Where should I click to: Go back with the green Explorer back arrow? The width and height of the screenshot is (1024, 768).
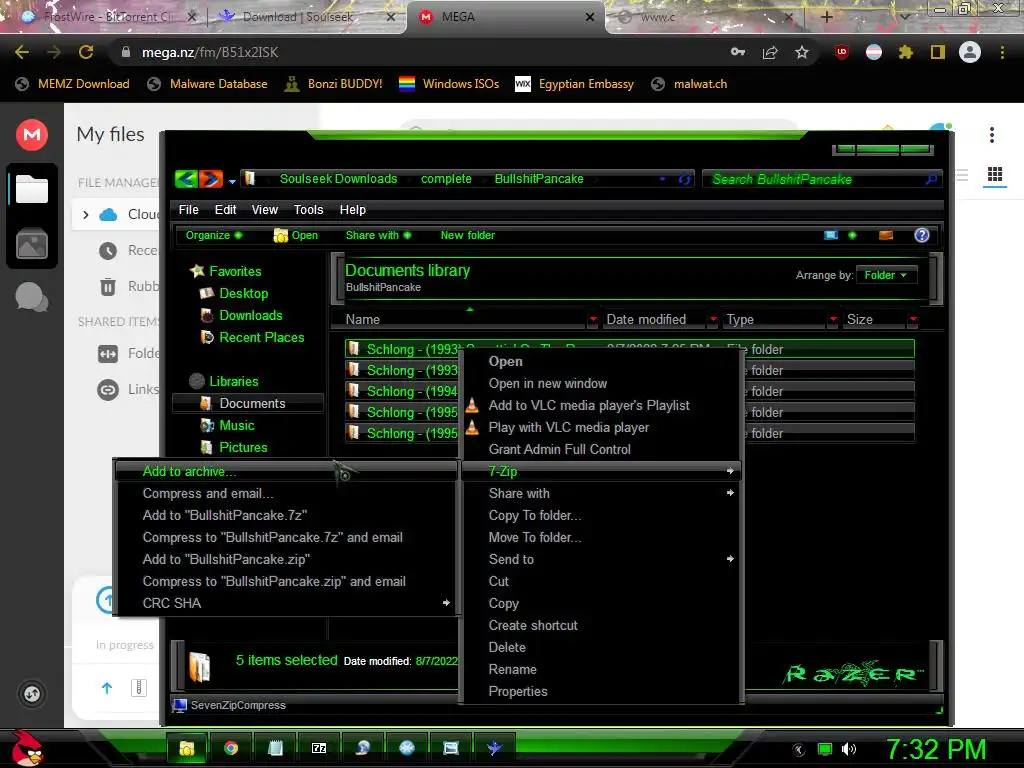(x=187, y=178)
